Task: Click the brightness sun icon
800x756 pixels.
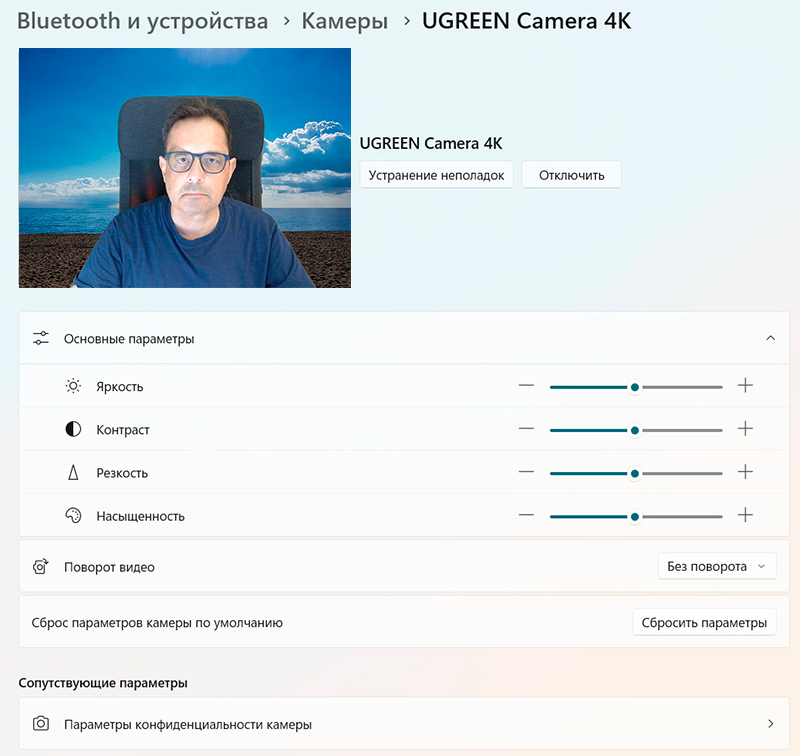Action: (x=73, y=386)
